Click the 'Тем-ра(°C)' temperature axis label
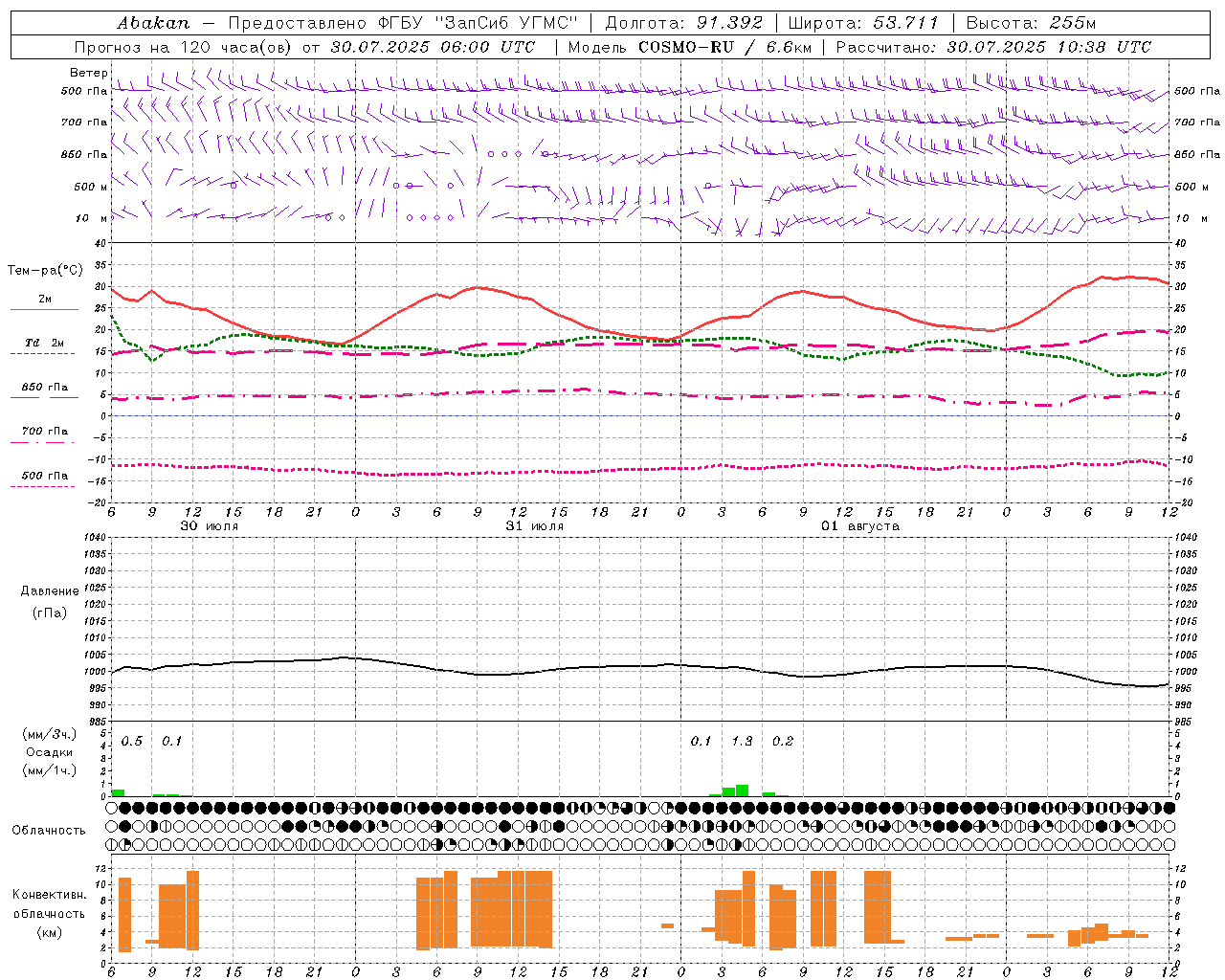1225x980 pixels. click(x=45, y=271)
